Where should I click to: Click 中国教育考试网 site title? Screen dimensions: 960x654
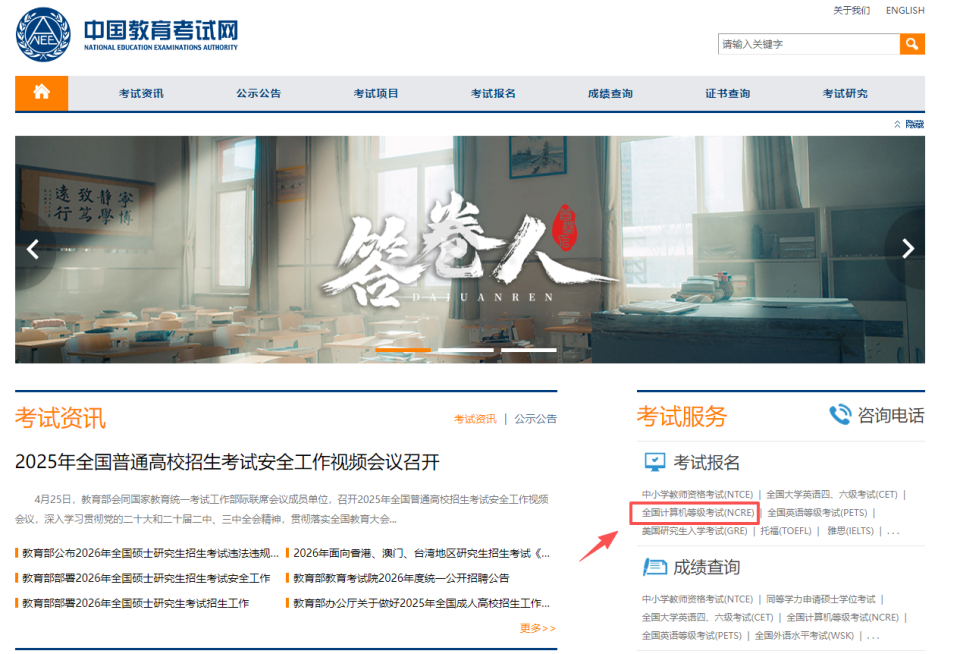(161, 30)
